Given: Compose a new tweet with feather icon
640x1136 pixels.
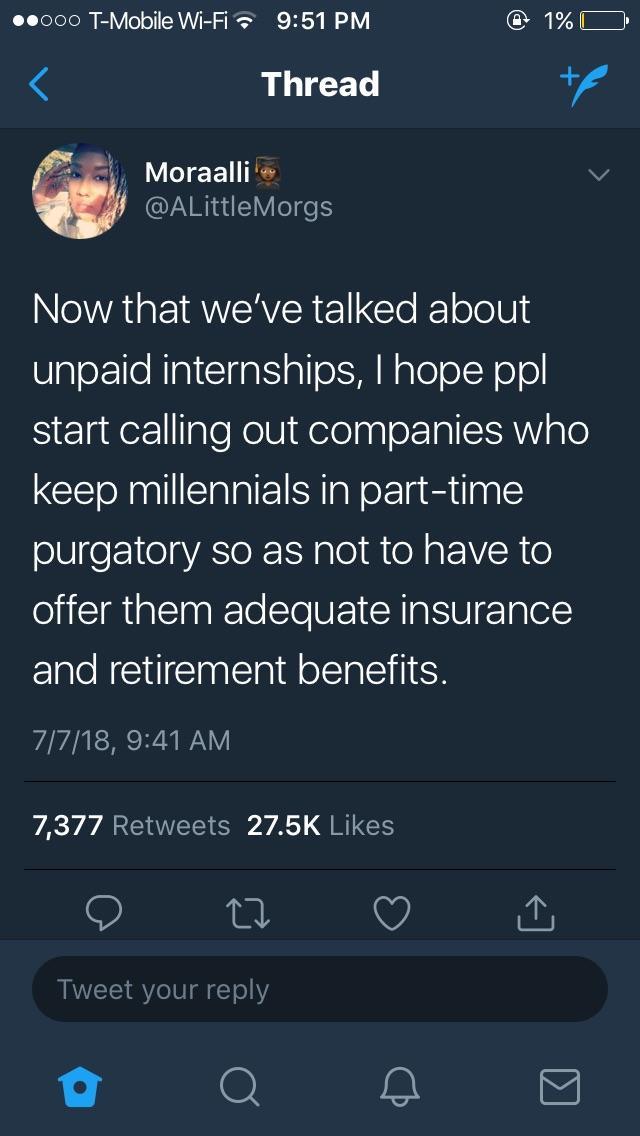Looking at the screenshot, I should (x=583, y=84).
